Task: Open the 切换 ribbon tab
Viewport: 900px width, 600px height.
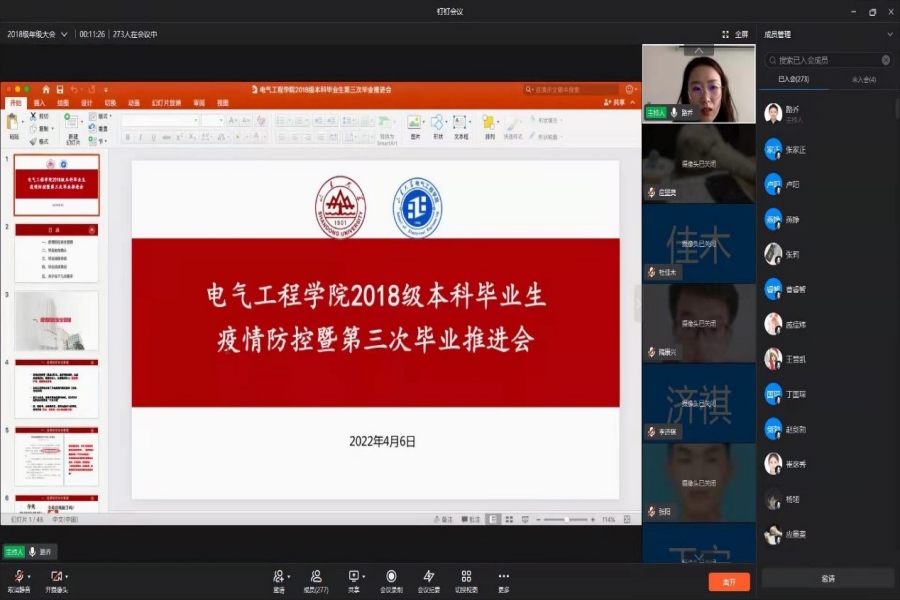Action: pos(110,103)
